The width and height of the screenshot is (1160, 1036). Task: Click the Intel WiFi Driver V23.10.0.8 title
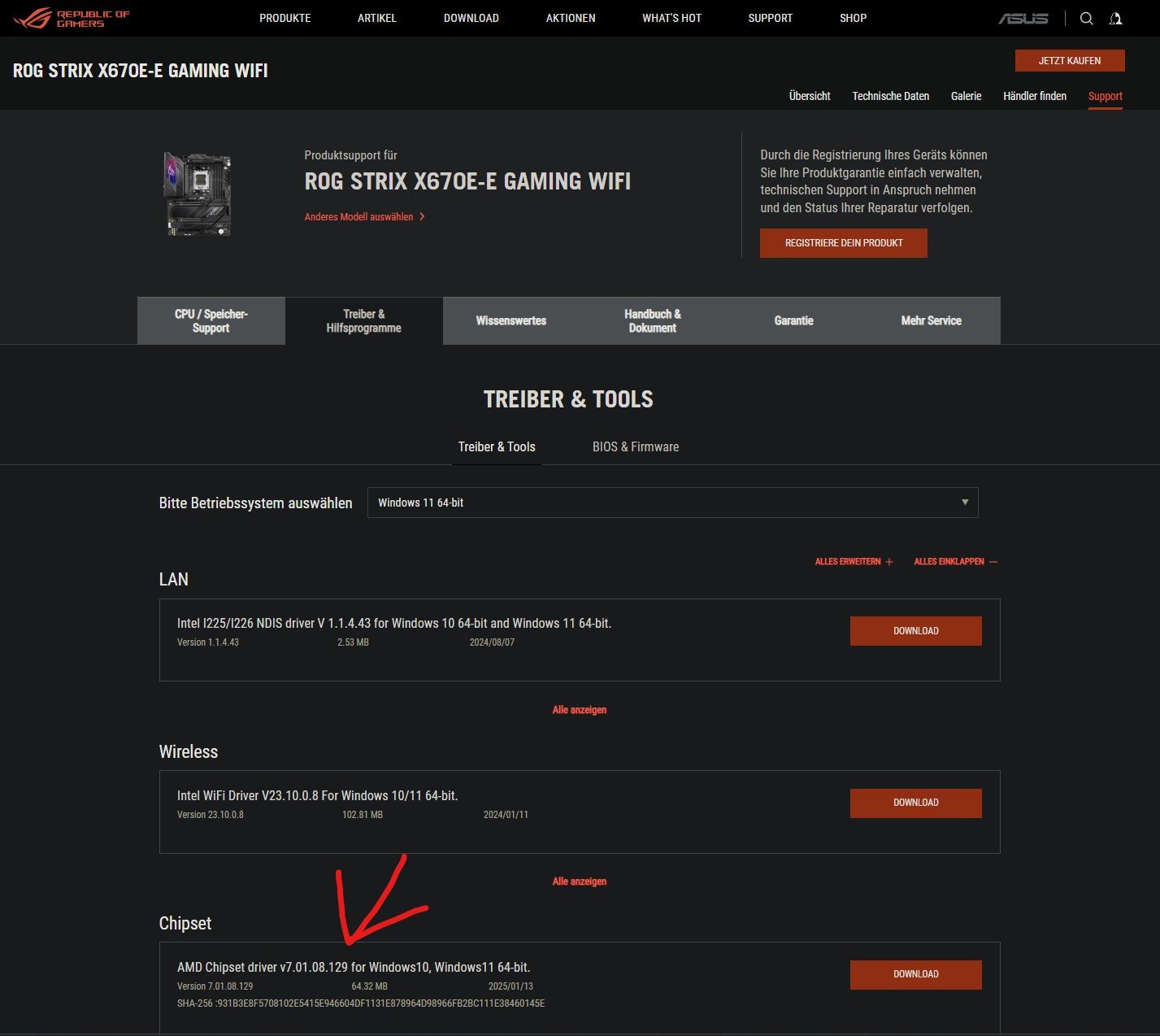pyautogui.click(x=317, y=795)
